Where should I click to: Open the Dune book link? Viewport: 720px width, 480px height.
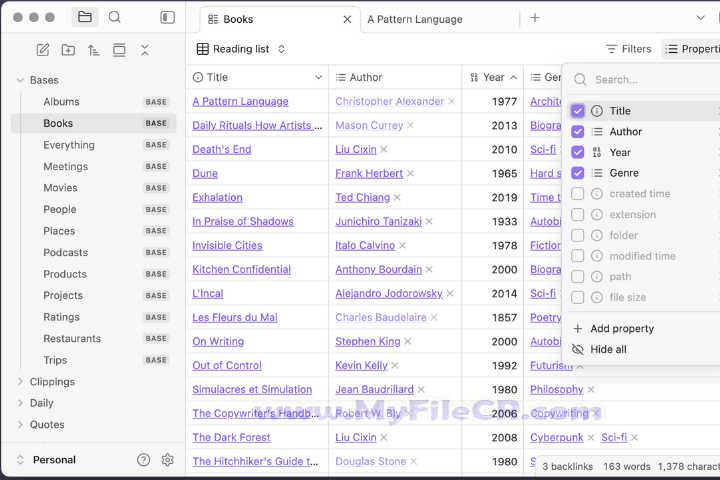204,173
